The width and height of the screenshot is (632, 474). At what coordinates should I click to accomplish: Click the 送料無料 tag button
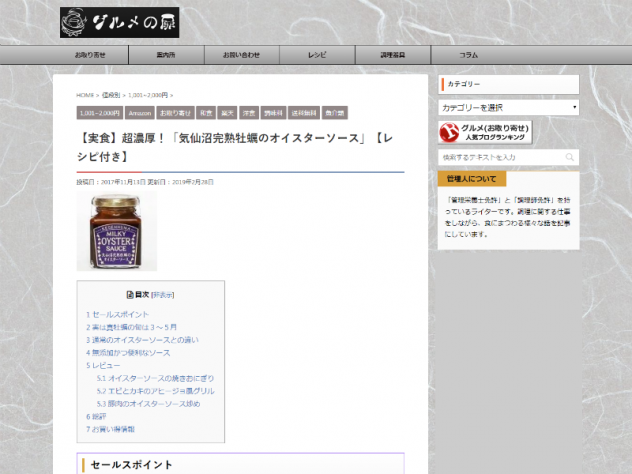tap(304, 113)
